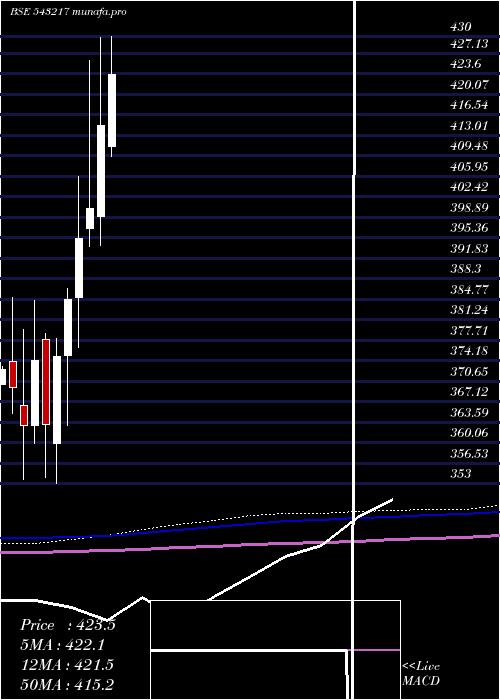The image size is (500, 700).
Task: Click the 395.36 price axis label
Action: [469, 228]
